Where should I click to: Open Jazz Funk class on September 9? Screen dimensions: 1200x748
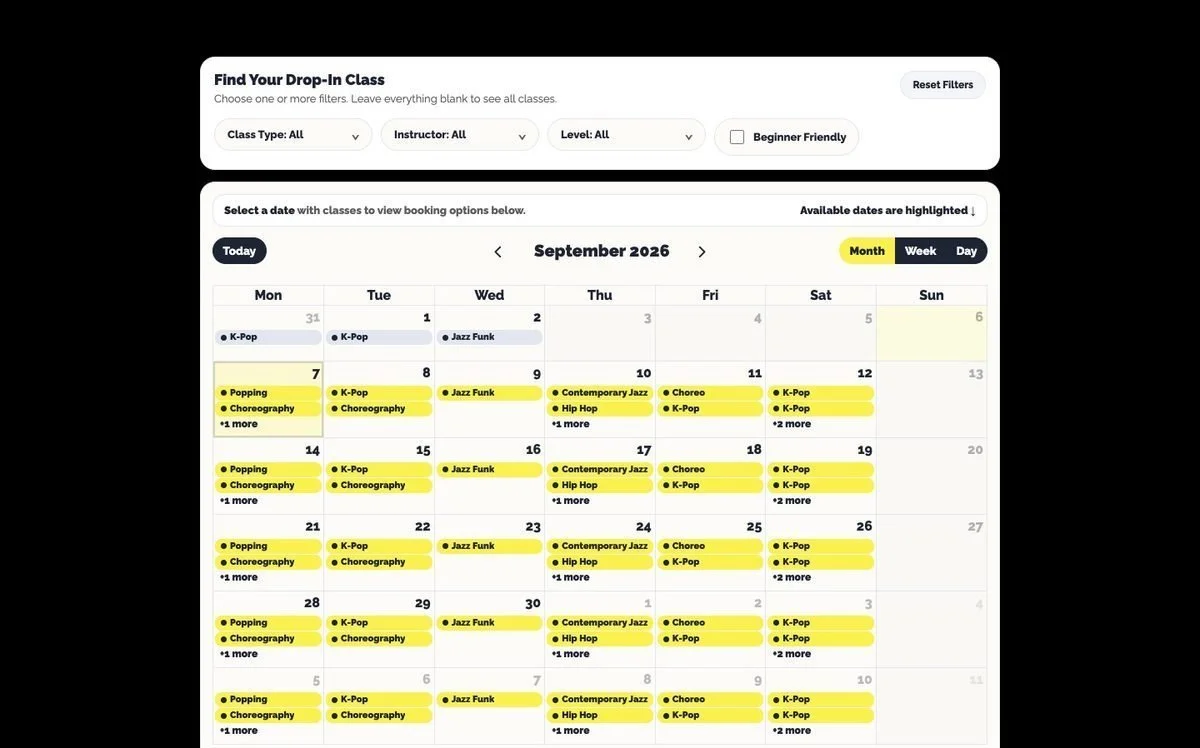490,393
